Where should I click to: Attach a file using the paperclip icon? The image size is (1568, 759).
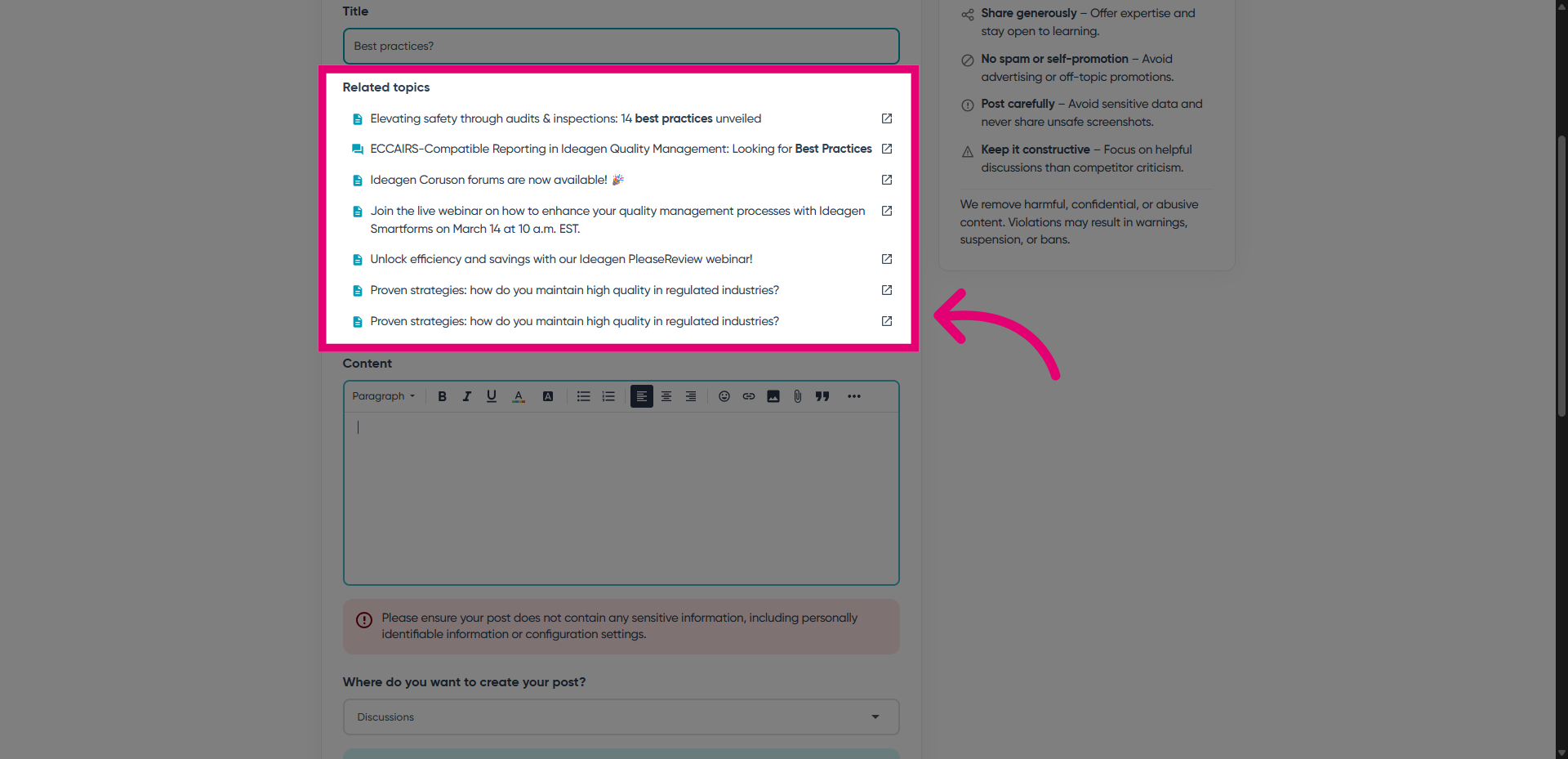coord(798,396)
